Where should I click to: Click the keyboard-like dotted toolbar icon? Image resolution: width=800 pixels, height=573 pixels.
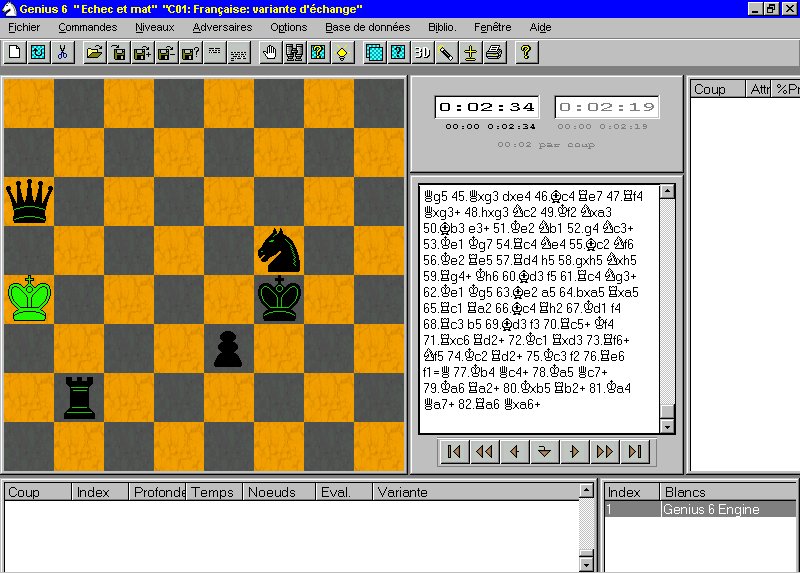tap(238, 53)
